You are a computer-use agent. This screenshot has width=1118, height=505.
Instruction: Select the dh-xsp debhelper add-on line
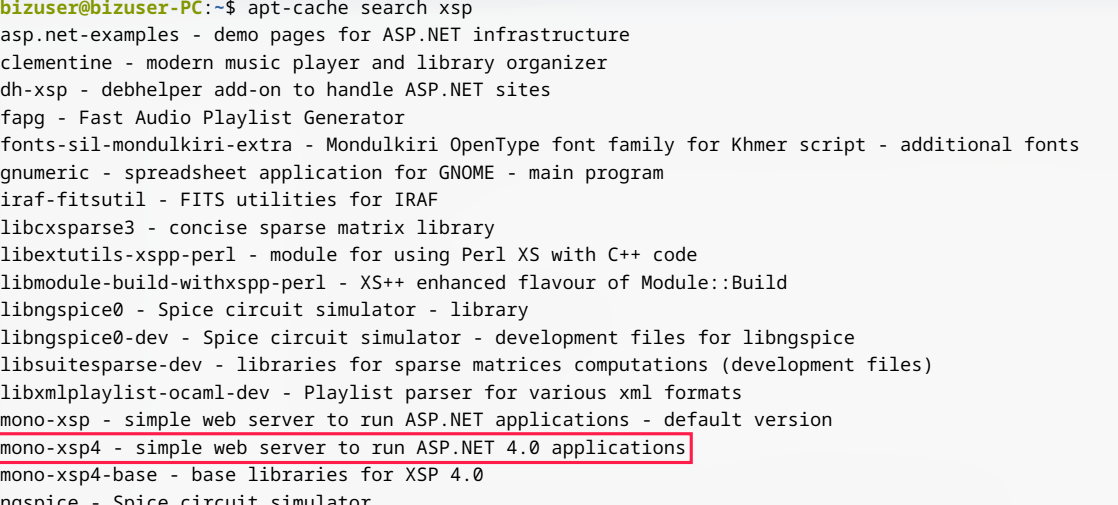tap(275, 90)
